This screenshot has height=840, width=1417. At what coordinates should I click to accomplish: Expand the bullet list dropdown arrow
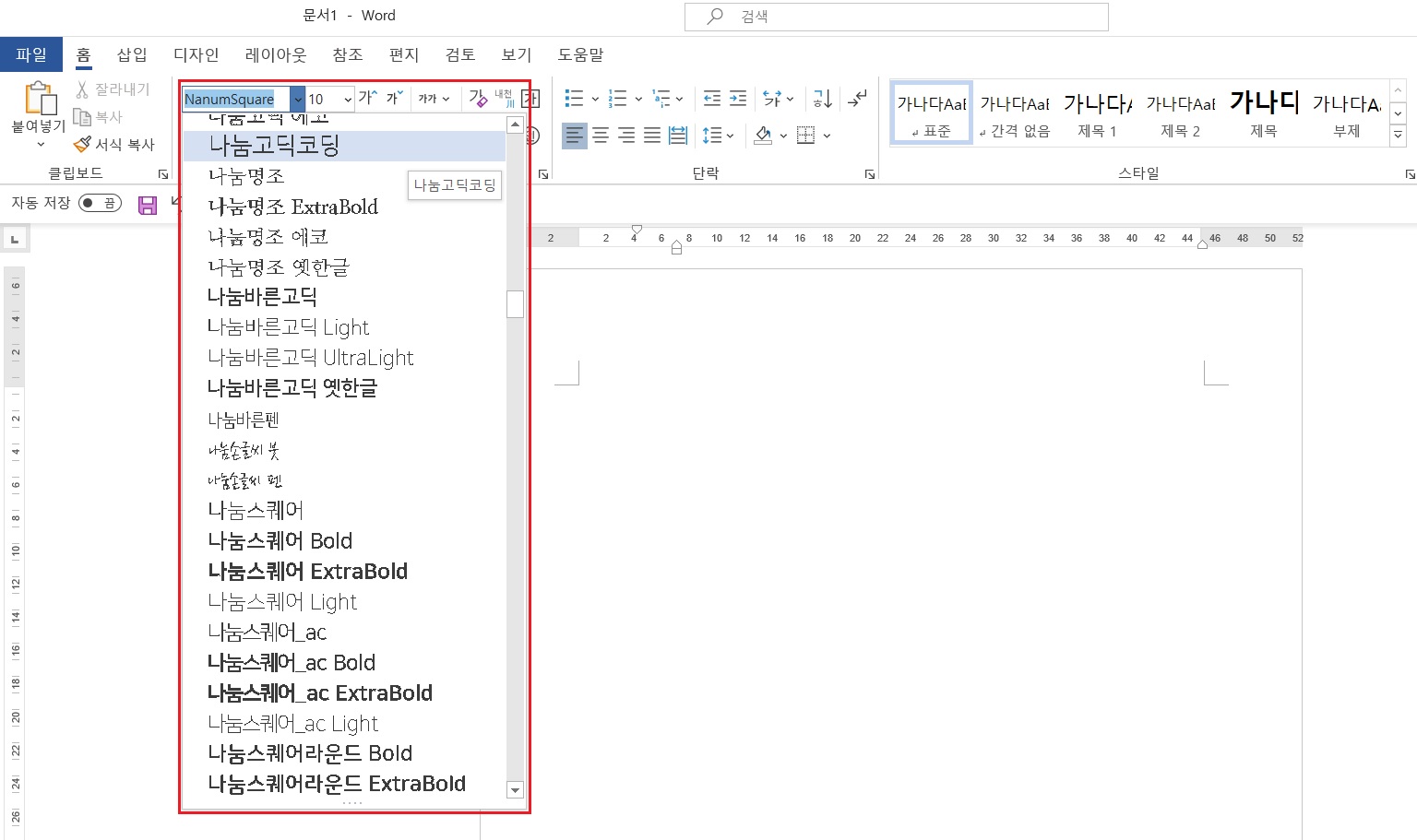click(595, 99)
